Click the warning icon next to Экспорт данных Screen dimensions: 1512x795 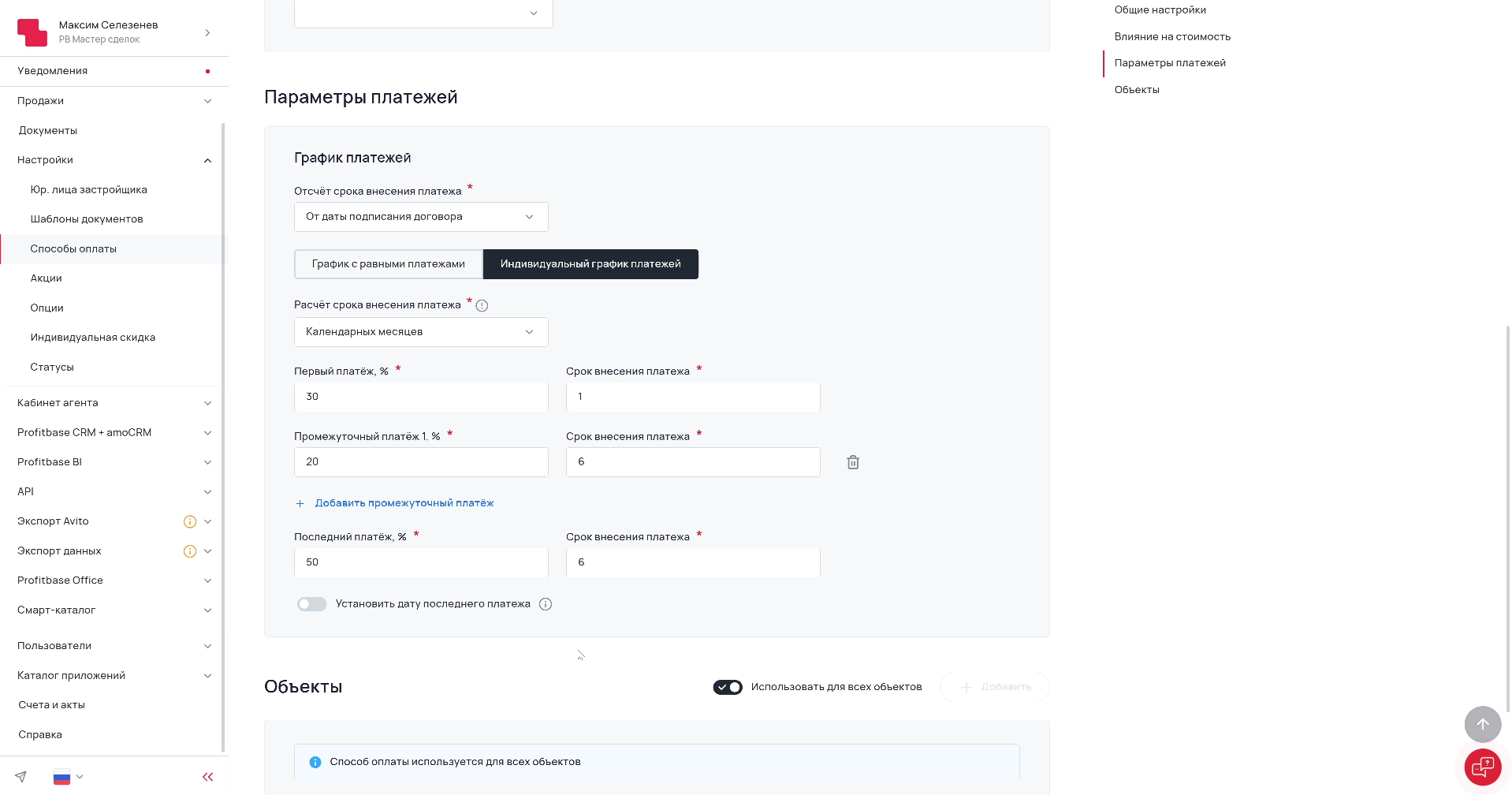[190, 551]
